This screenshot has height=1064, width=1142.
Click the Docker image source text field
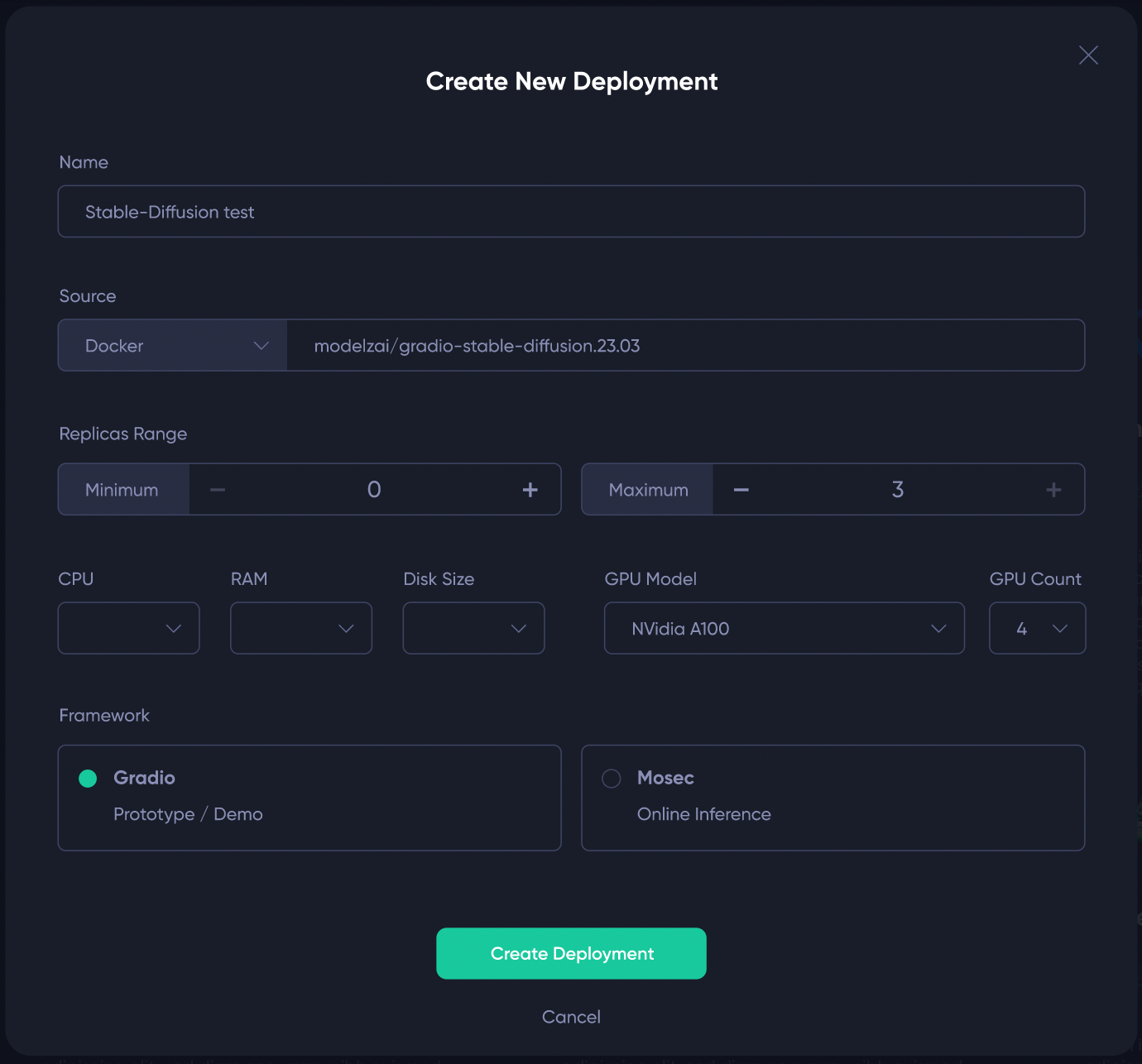pyautogui.click(x=685, y=345)
